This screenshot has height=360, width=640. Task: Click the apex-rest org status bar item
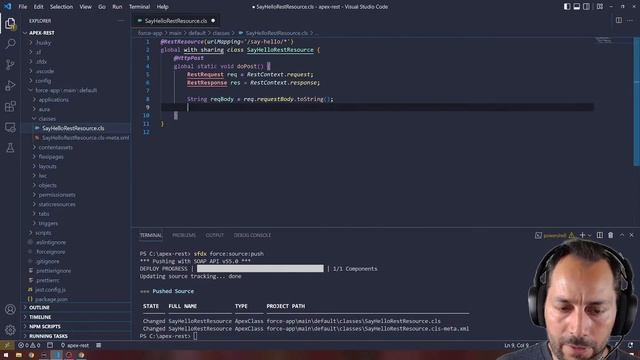[75, 345]
